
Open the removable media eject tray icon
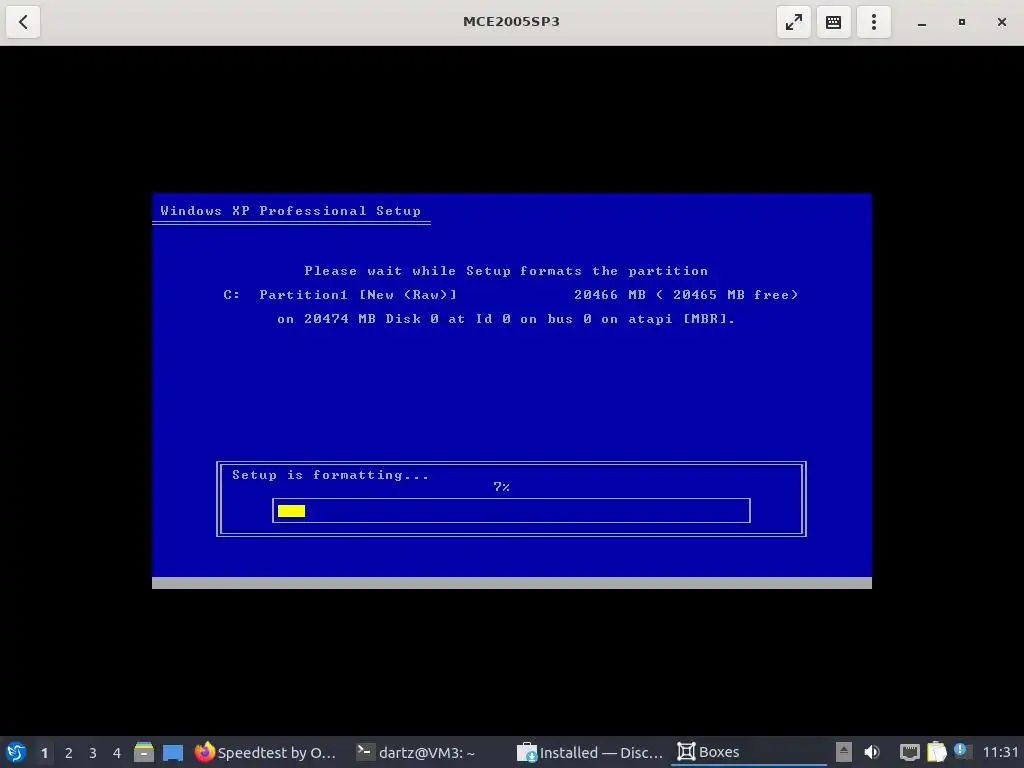pyautogui.click(x=844, y=752)
